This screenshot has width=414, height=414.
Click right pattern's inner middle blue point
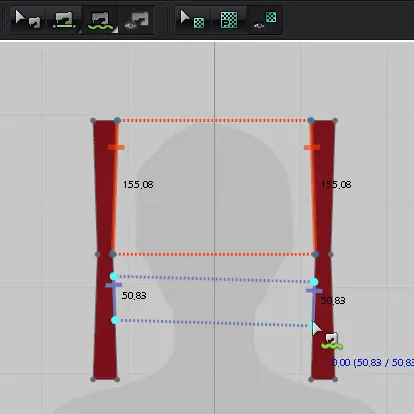tap(315, 255)
